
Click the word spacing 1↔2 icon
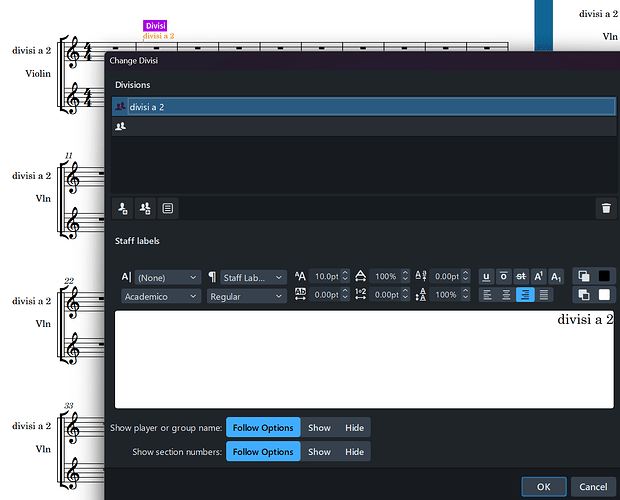(x=360, y=294)
